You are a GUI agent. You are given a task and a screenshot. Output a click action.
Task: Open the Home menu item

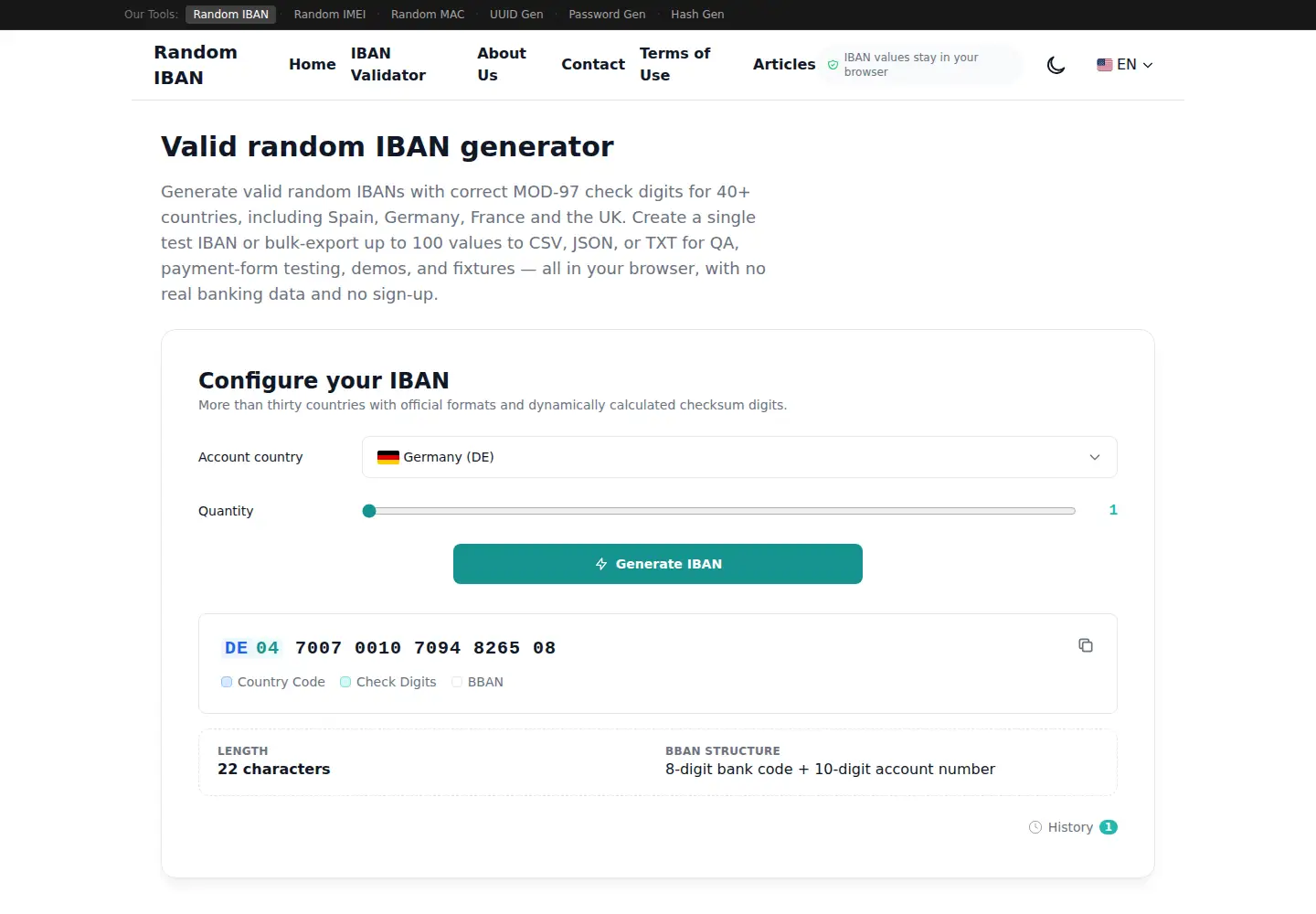tap(313, 64)
